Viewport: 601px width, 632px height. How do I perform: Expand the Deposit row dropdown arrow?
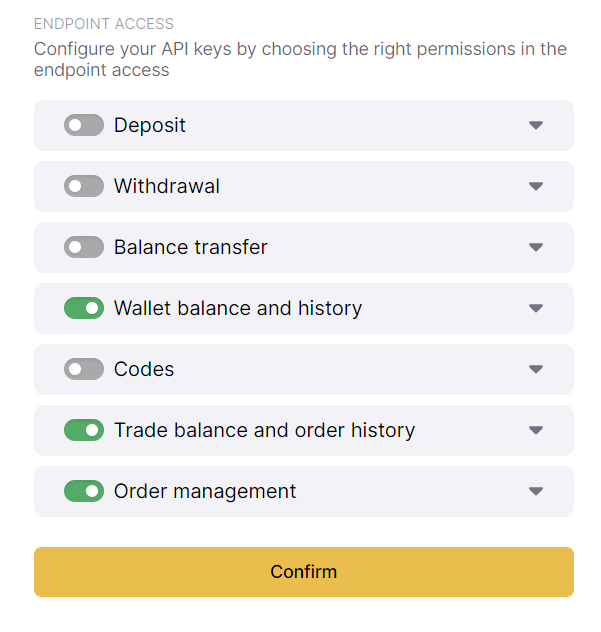(x=536, y=125)
